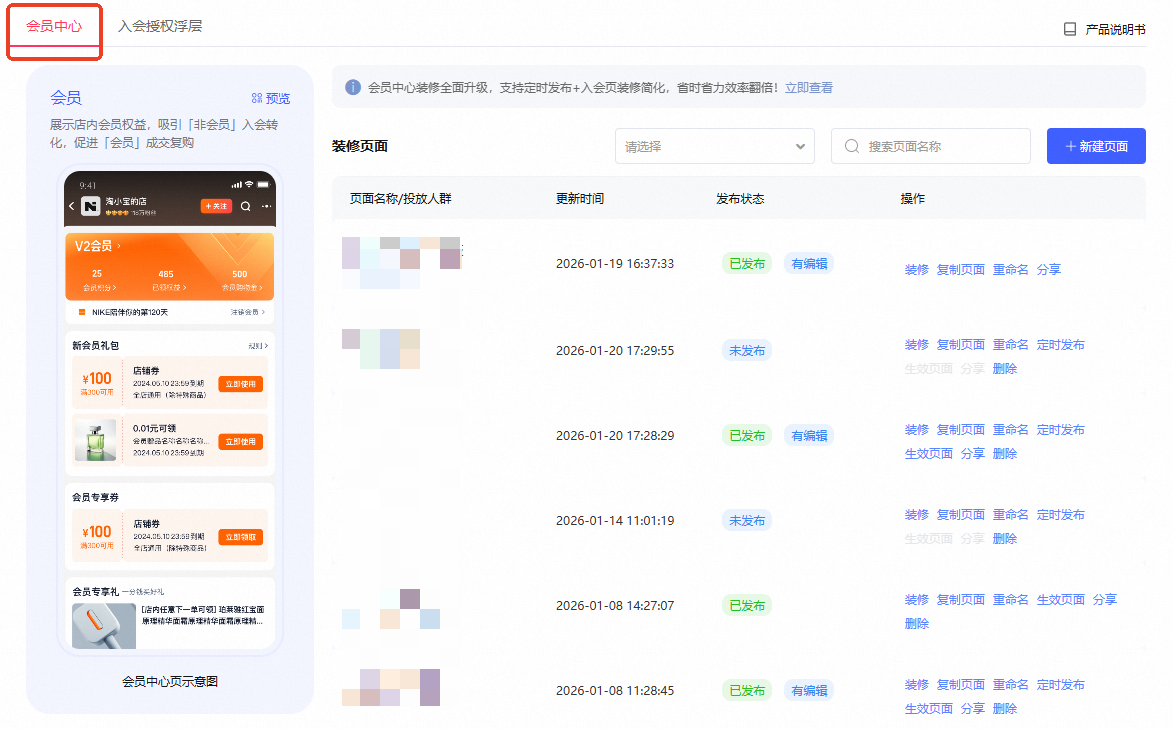The height and width of the screenshot is (729, 1172).
Task: Click the V2会员 card title
Action: 93,246
